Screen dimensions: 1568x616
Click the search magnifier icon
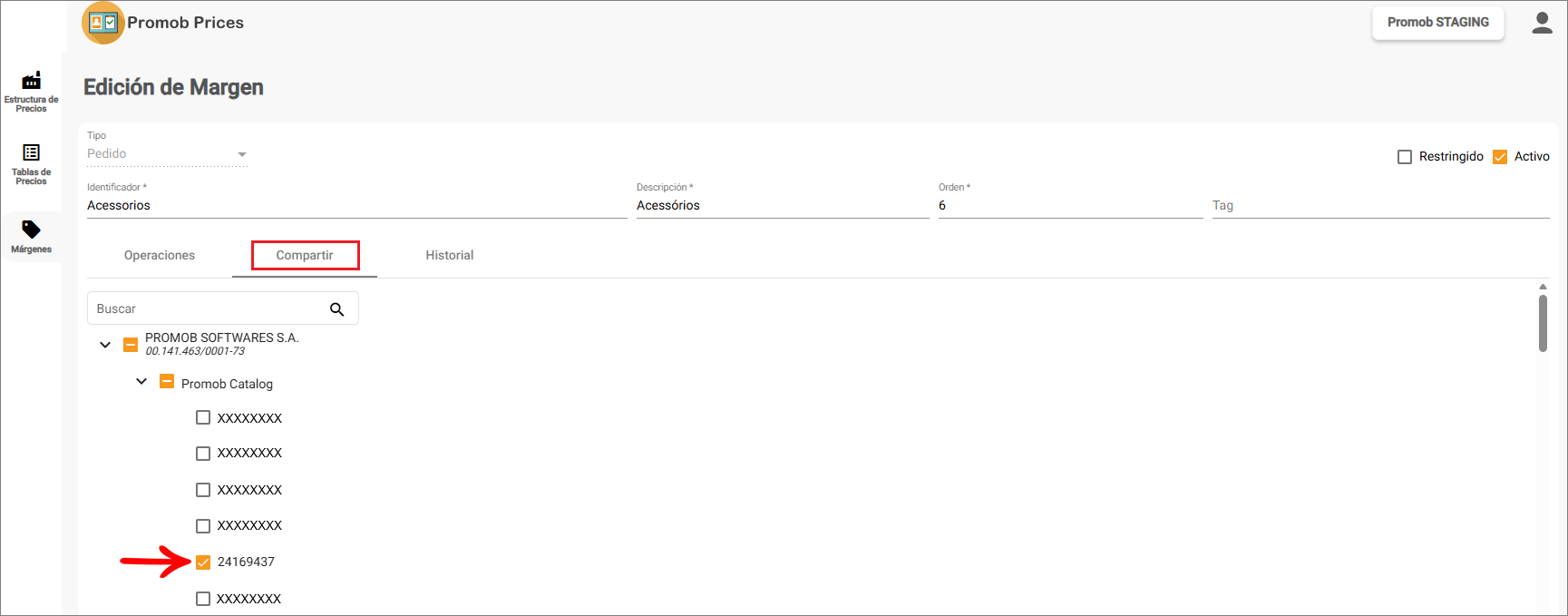tap(337, 309)
